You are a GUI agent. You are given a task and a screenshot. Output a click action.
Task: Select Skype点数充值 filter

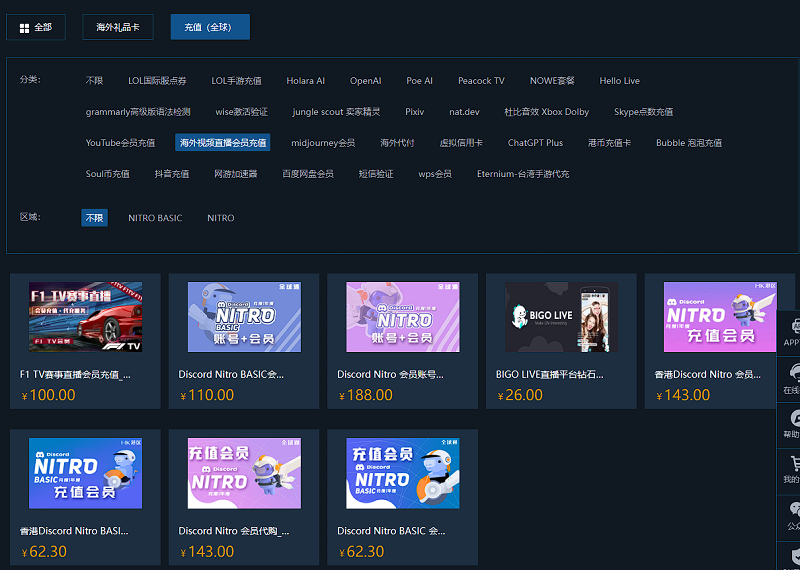(643, 112)
